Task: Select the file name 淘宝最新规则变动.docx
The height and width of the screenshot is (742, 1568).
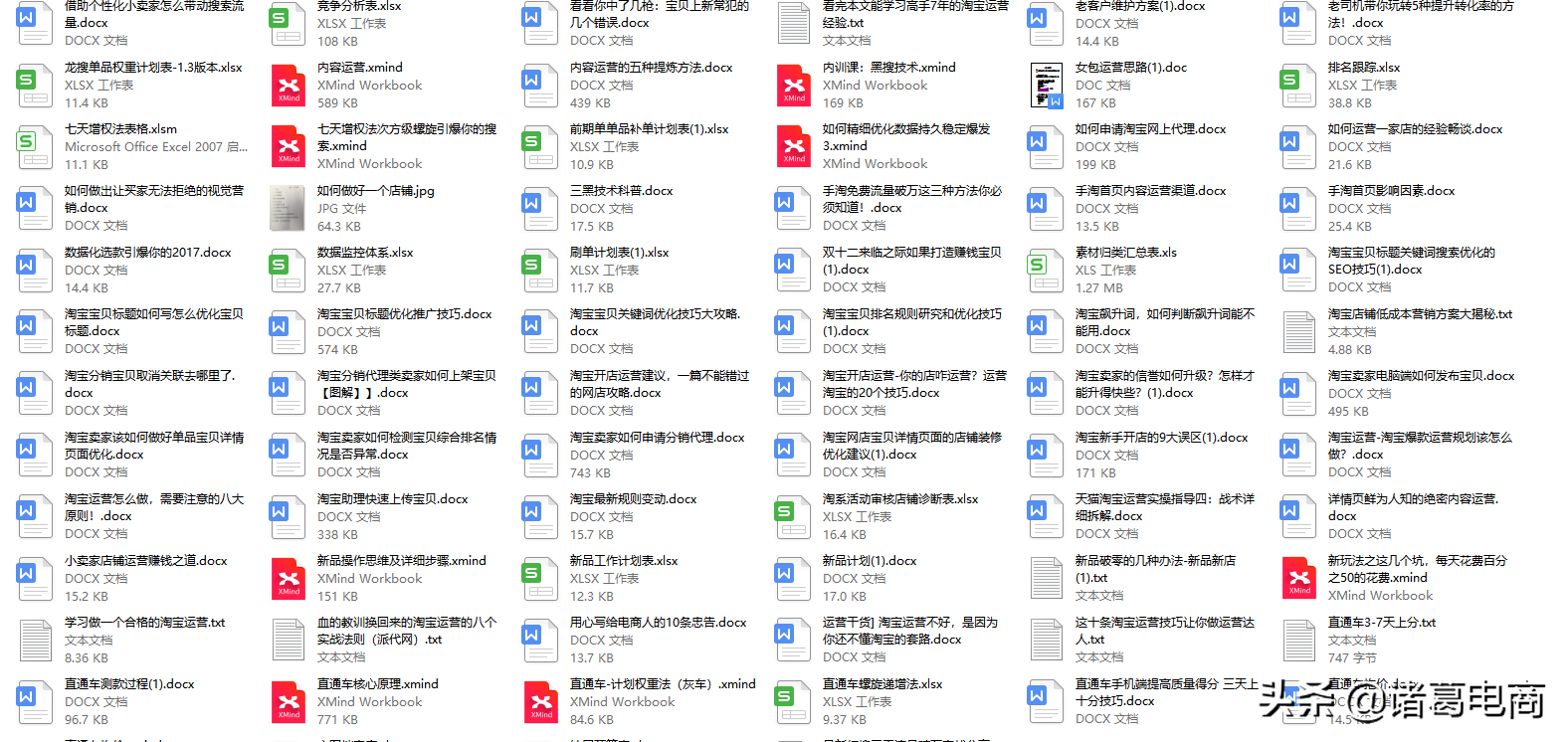Action: [633, 499]
